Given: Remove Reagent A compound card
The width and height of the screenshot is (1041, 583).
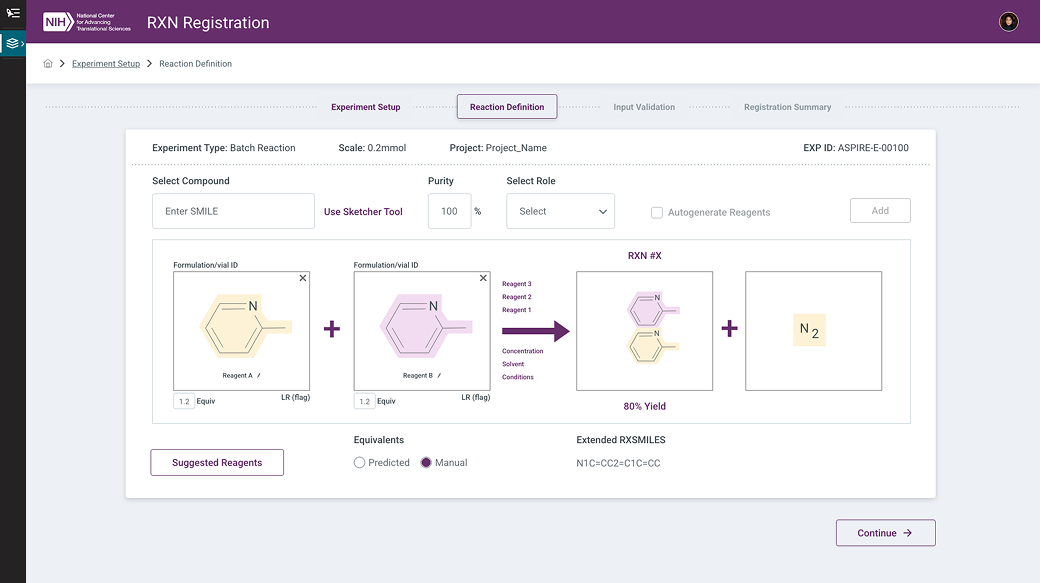Looking at the screenshot, I should pyautogui.click(x=303, y=278).
